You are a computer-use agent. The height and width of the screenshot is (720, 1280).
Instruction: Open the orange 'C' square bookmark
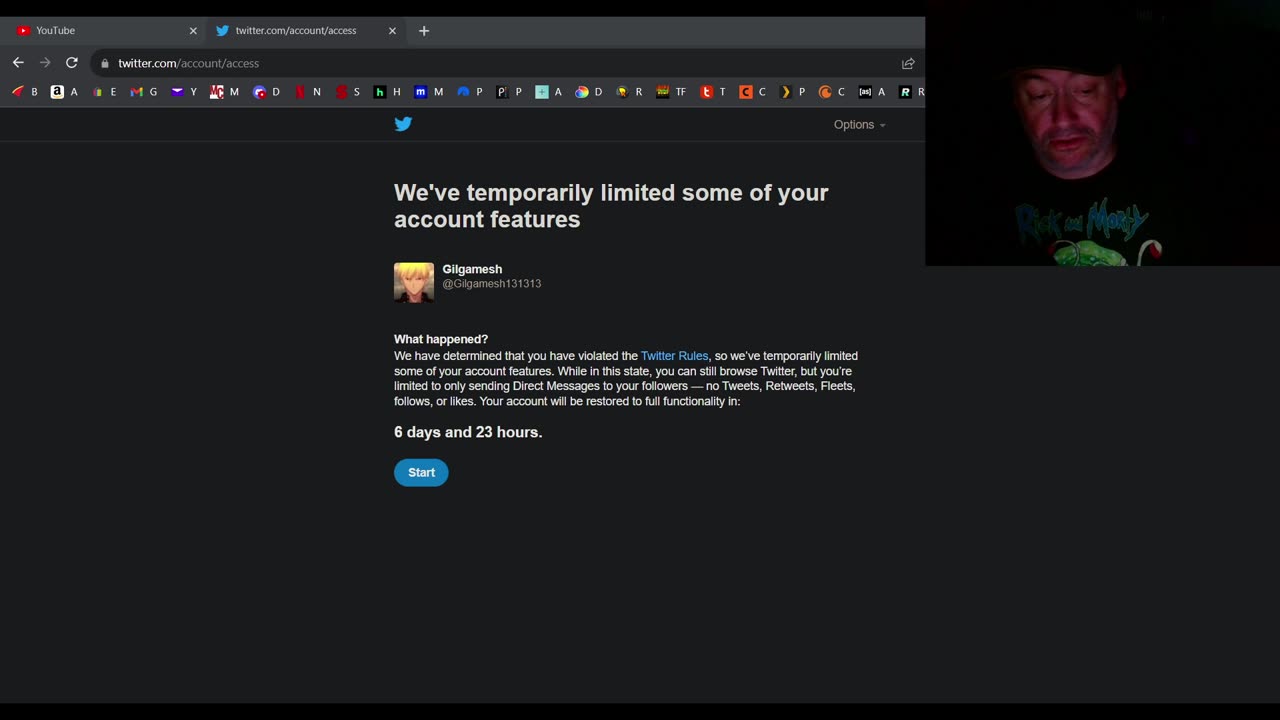point(753,92)
